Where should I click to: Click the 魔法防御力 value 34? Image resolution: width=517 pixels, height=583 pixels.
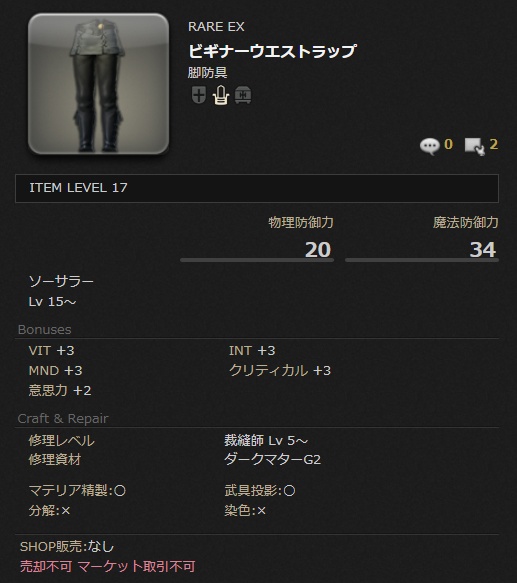pos(482,249)
